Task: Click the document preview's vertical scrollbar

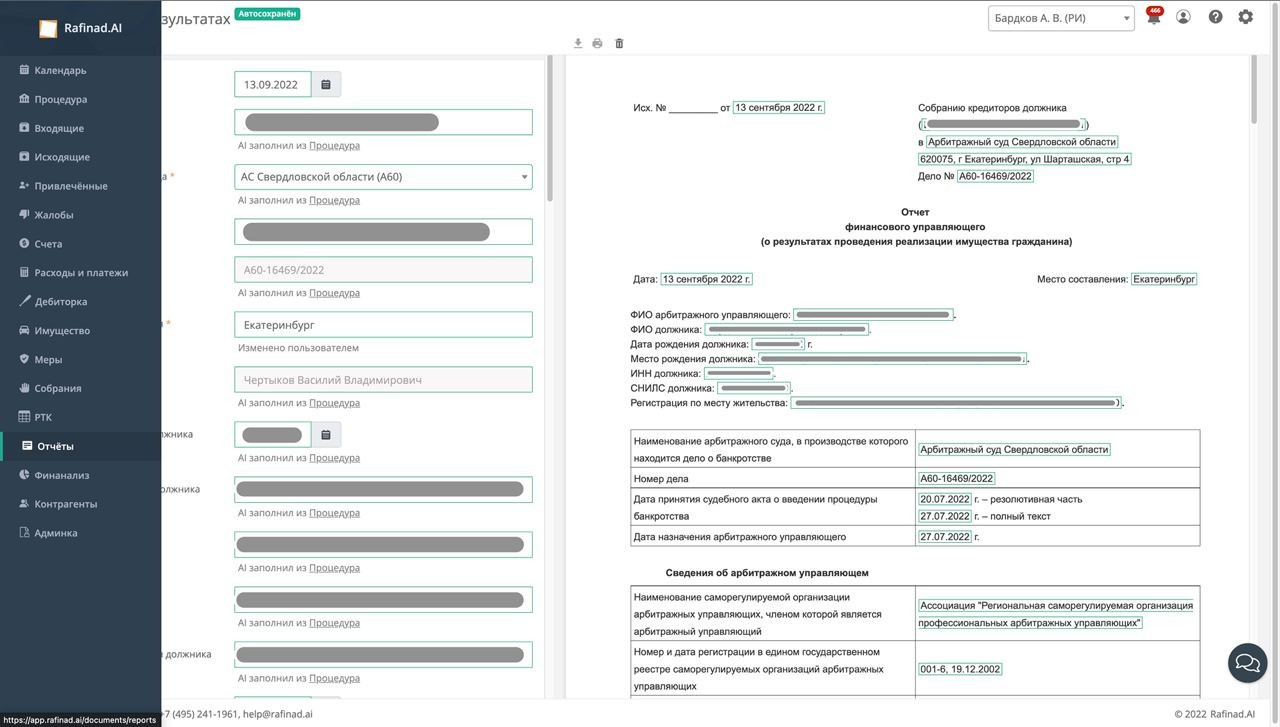Action: [1253, 90]
